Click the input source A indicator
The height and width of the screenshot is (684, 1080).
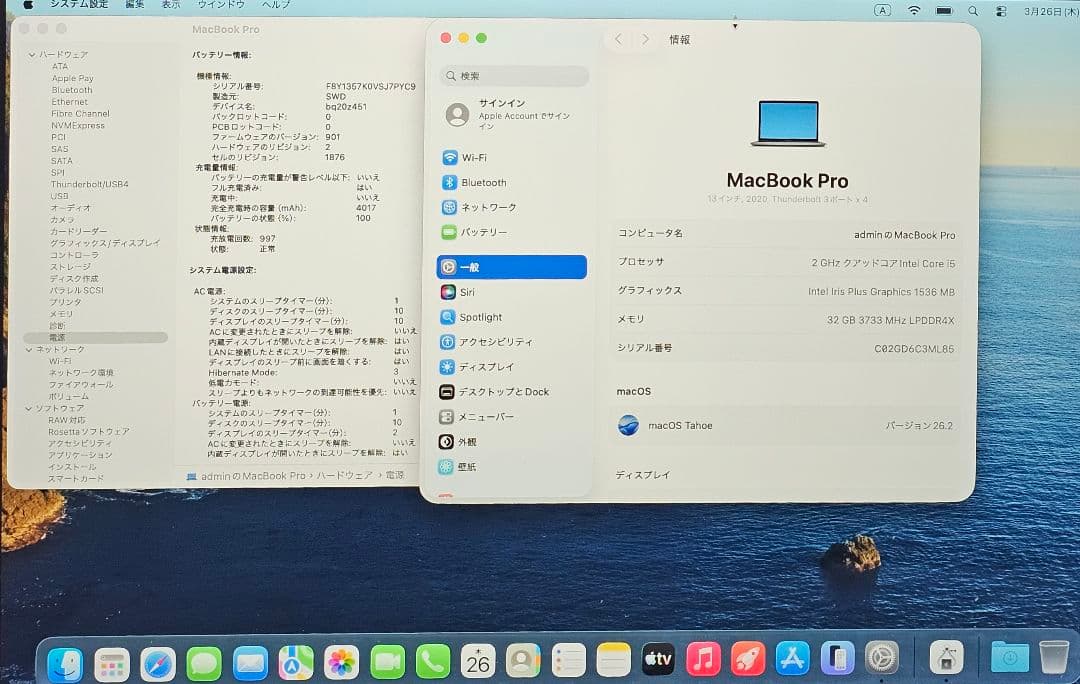click(882, 10)
